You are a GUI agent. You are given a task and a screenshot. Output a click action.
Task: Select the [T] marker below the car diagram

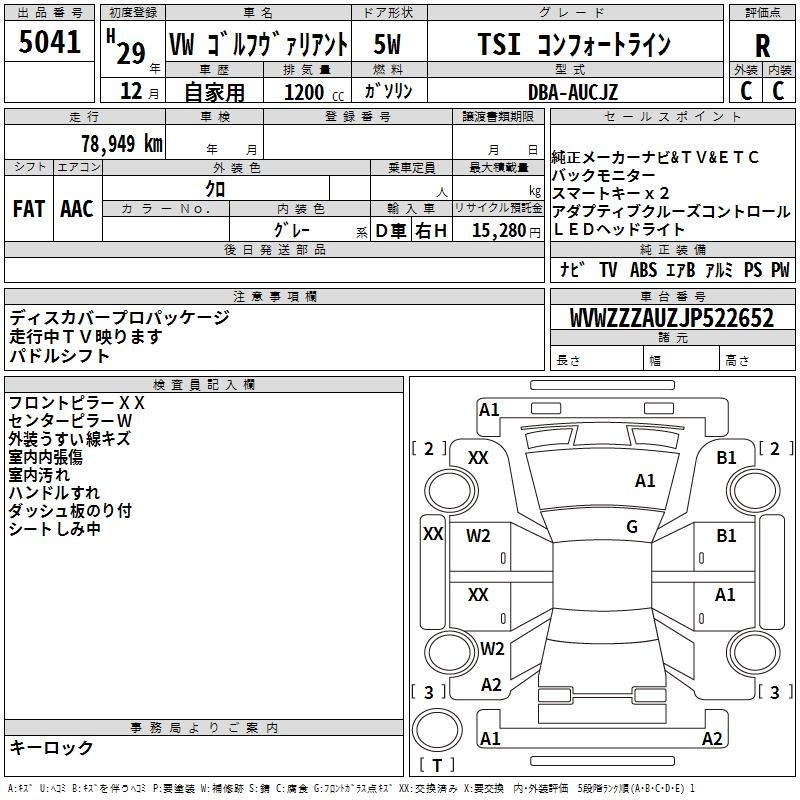436,766
